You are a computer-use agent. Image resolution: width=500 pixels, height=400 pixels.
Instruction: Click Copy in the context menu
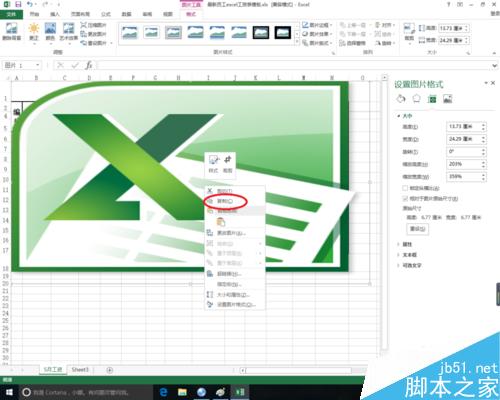click(x=235, y=201)
